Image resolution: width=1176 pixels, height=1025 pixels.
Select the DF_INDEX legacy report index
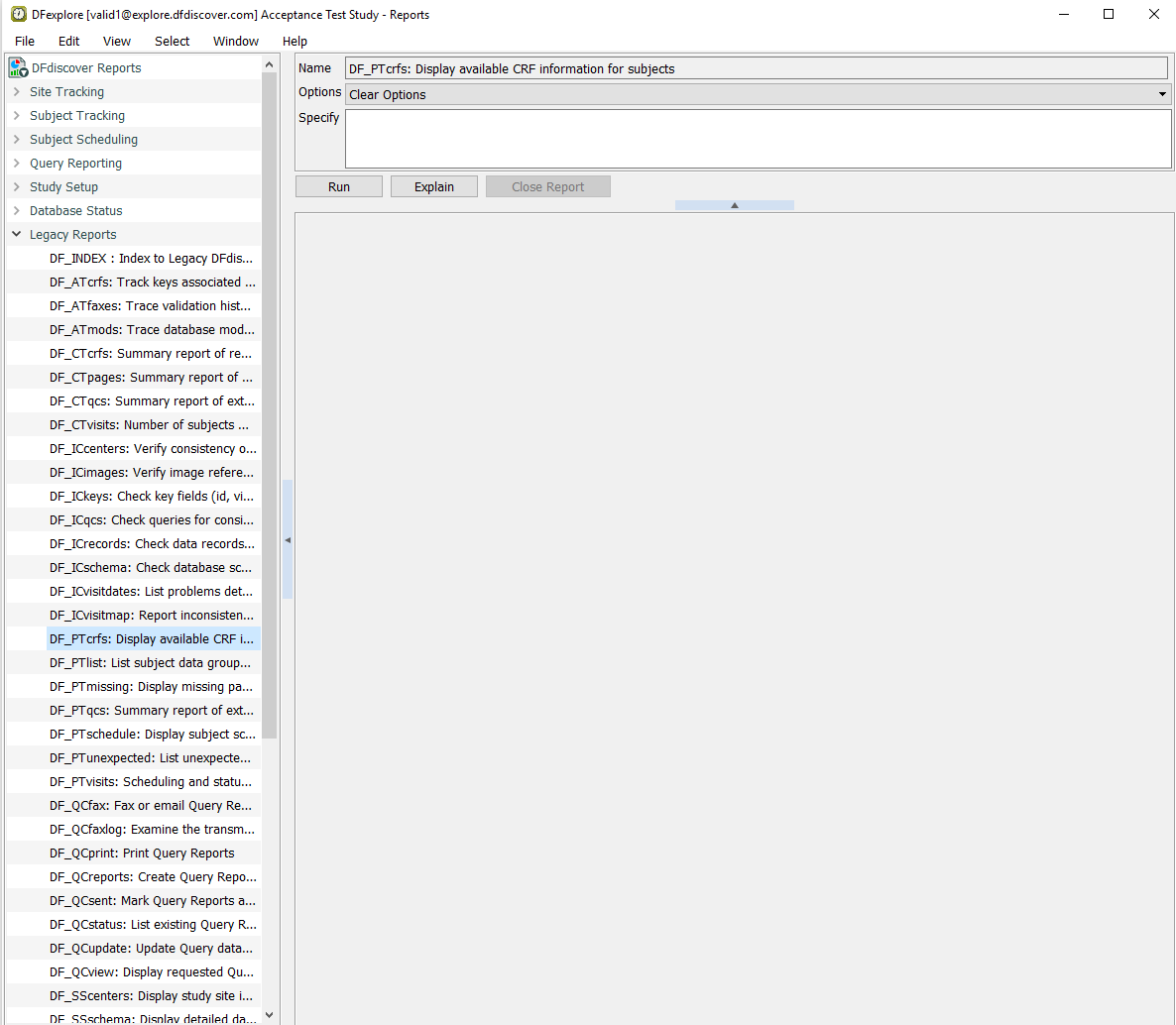151,259
